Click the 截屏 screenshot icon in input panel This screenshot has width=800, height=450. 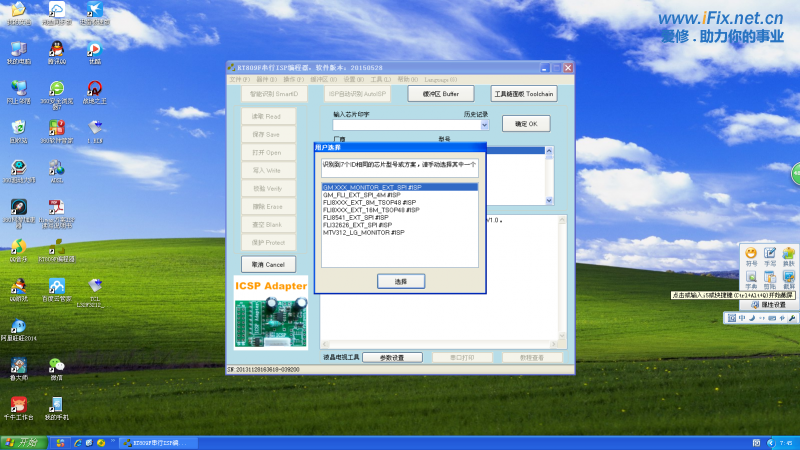788,280
